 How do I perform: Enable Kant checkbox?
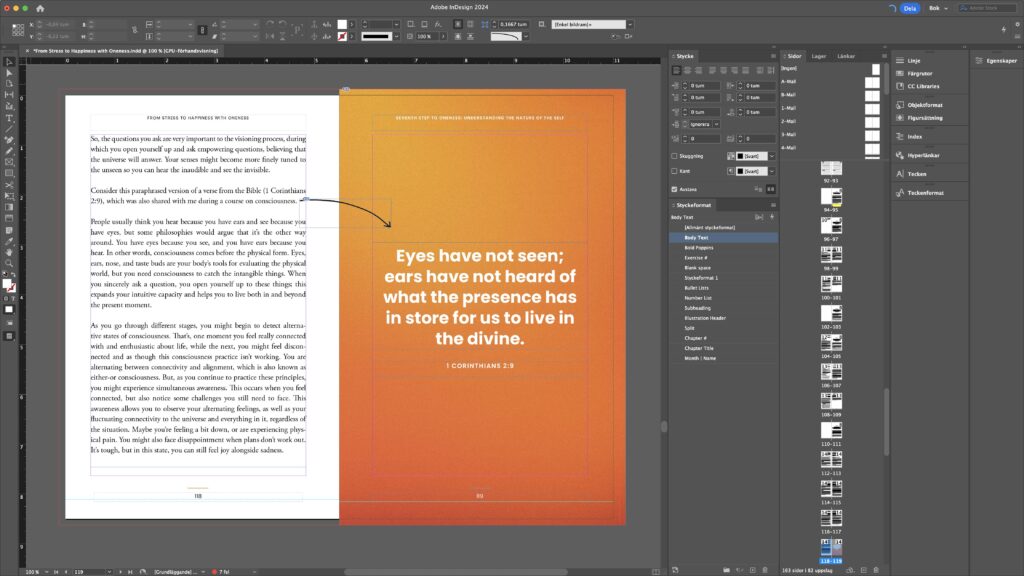coord(674,171)
